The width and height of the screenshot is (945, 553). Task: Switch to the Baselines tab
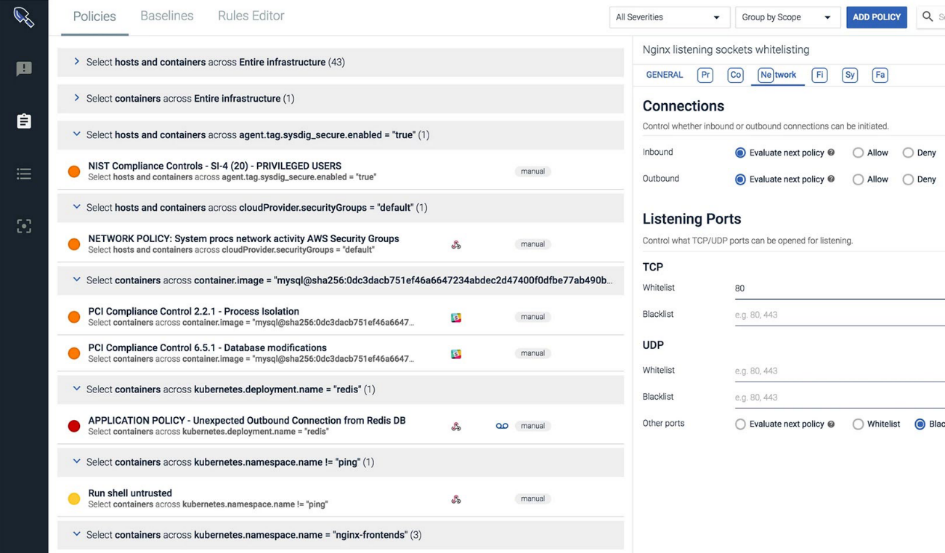coord(166,16)
